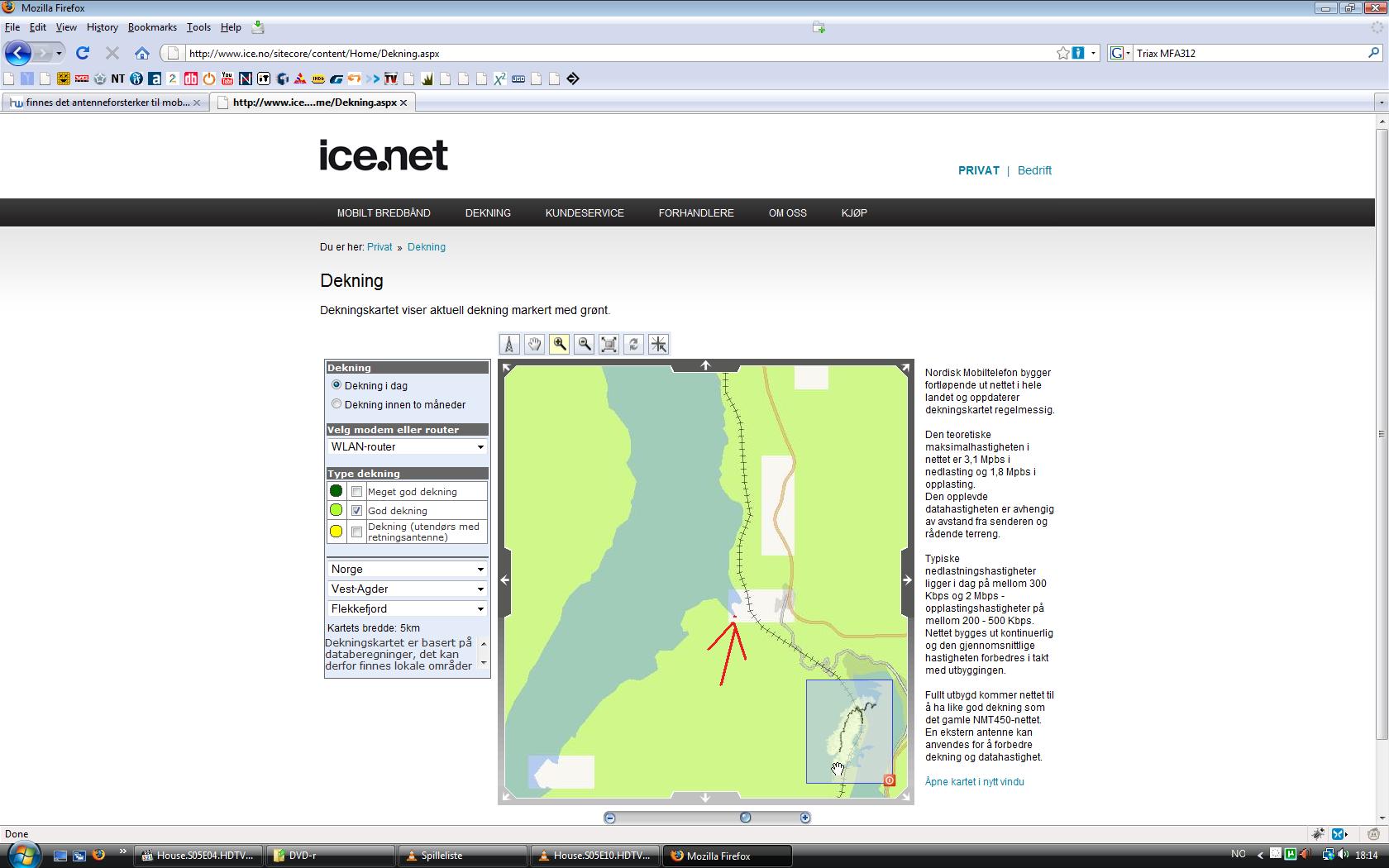Enable Dekning utendørs med retningsantenne checkbox
1389x868 pixels.
pos(356,532)
